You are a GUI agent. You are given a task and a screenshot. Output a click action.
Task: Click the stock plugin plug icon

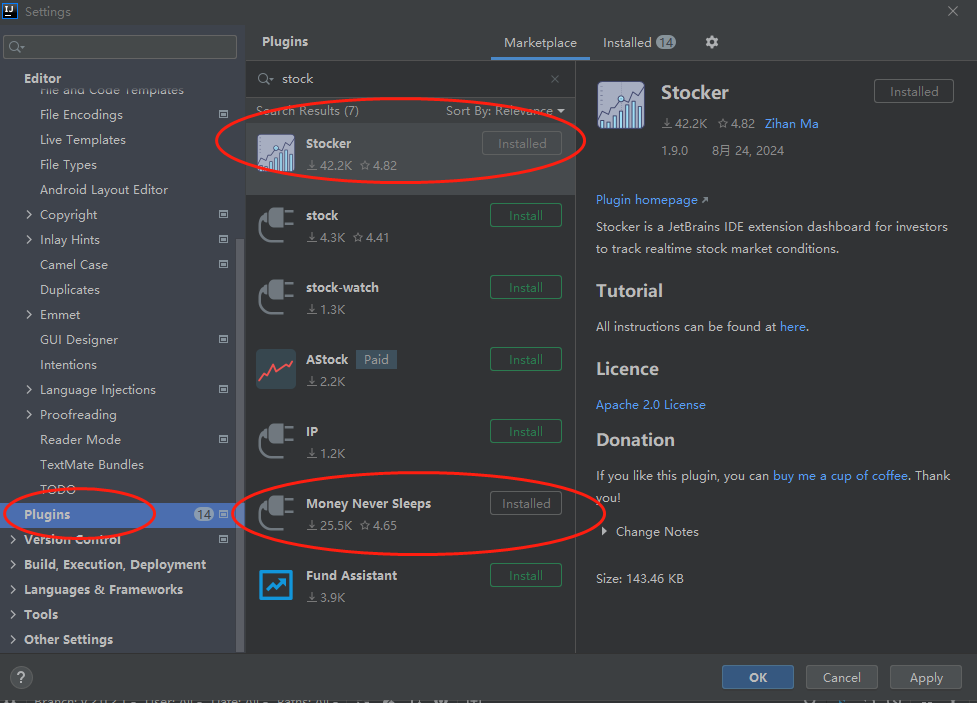point(276,225)
